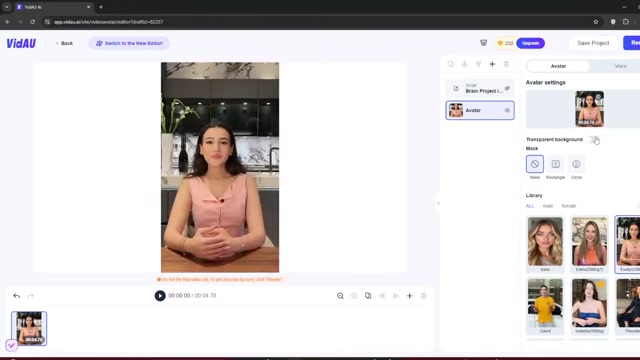The height and width of the screenshot is (360, 640).
Task: Filter avatar library by male
Action: coord(548,206)
